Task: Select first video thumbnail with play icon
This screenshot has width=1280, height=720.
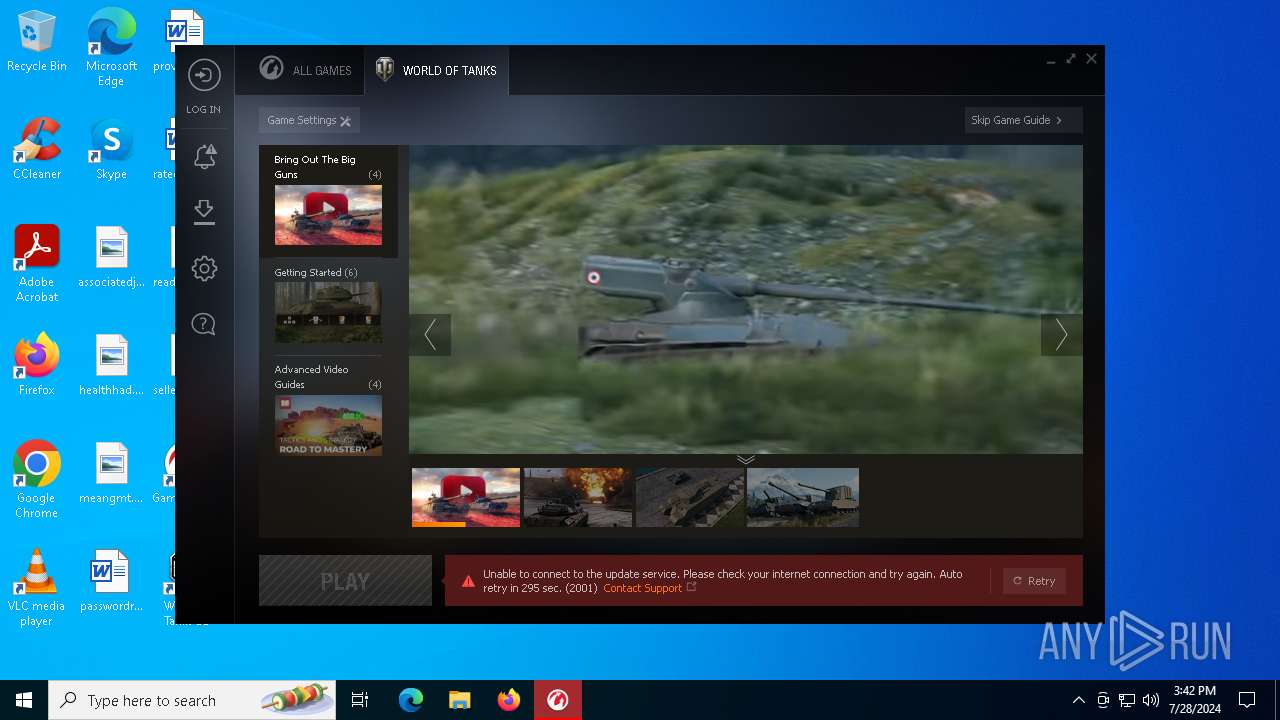Action: point(466,497)
